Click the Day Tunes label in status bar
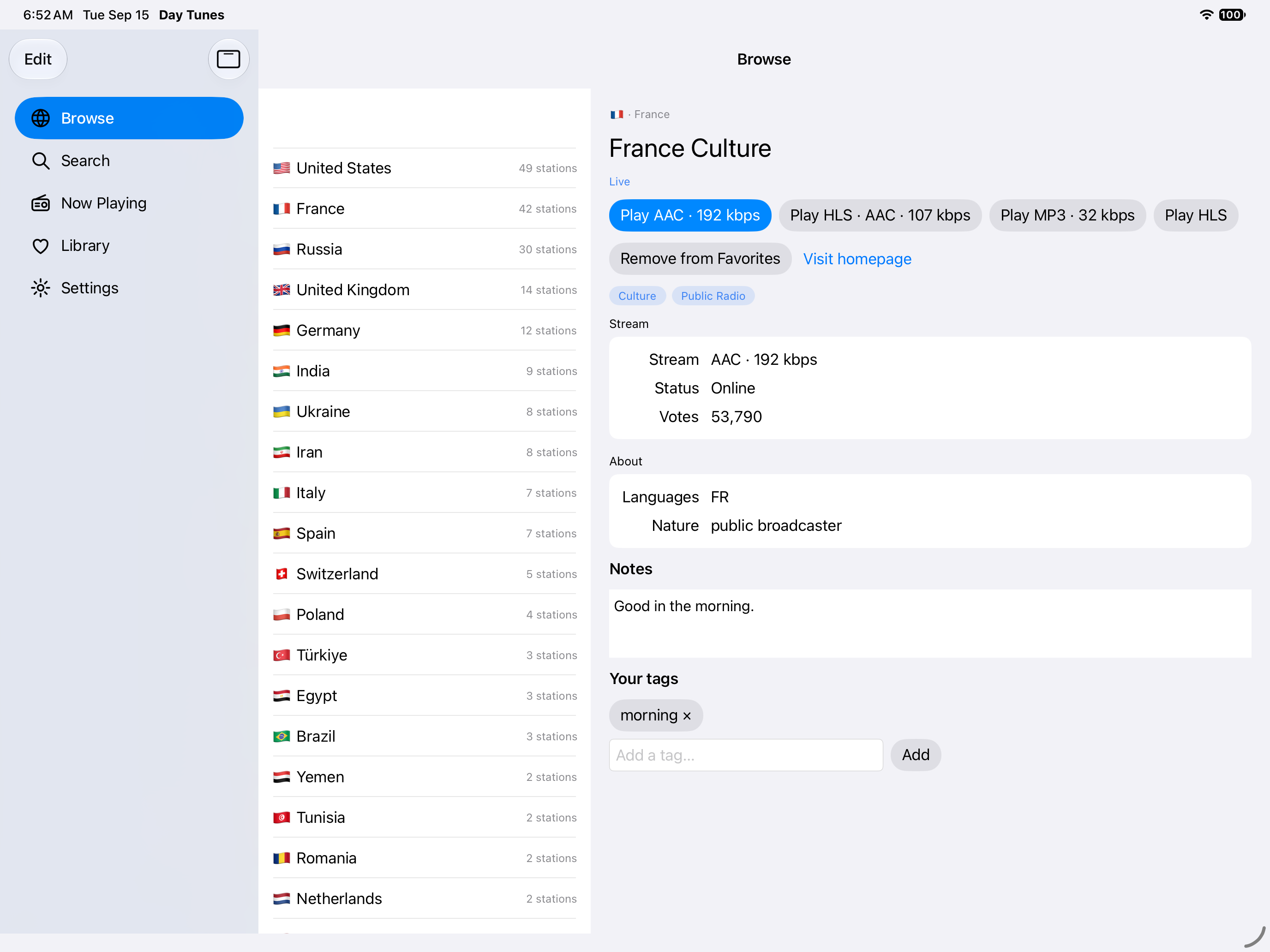The height and width of the screenshot is (952, 1270). (x=191, y=15)
